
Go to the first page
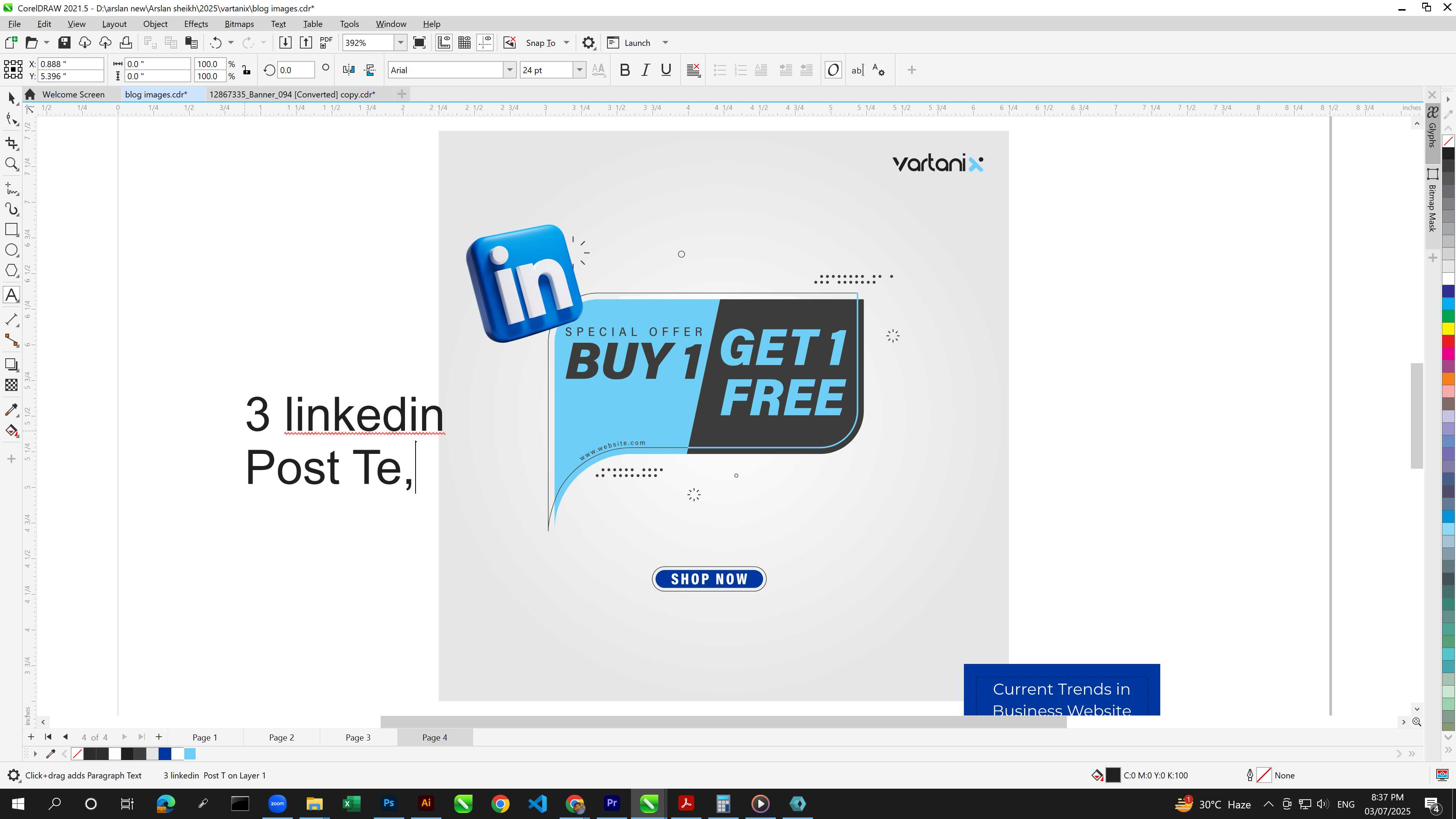coord(48,737)
